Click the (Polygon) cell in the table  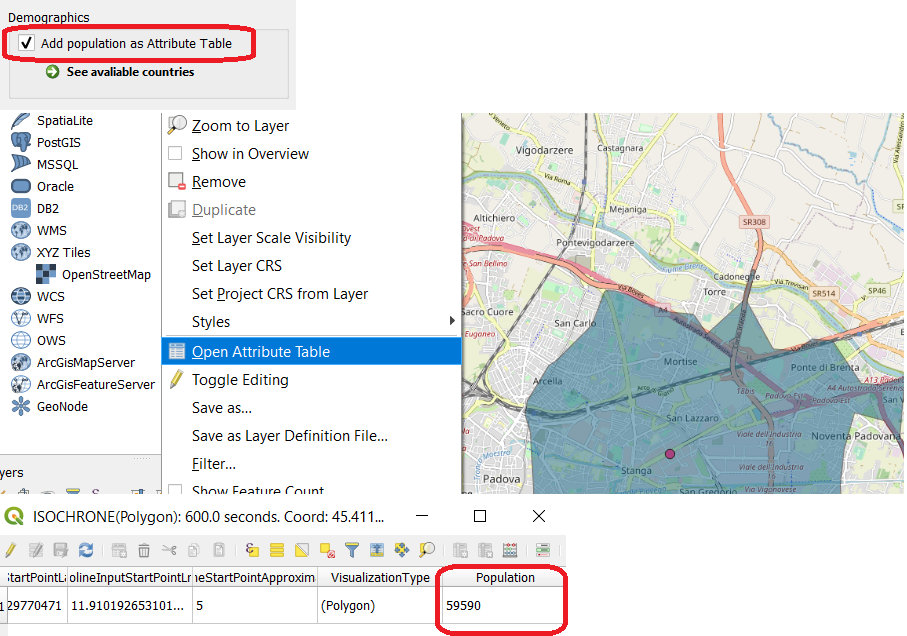coord(380,605)
